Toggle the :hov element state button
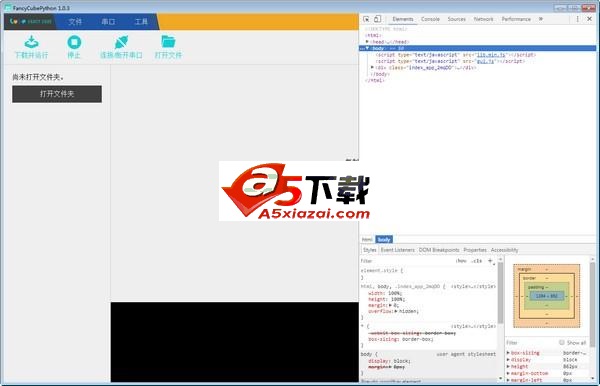The image size is (600, 386). tap(461, 261)
